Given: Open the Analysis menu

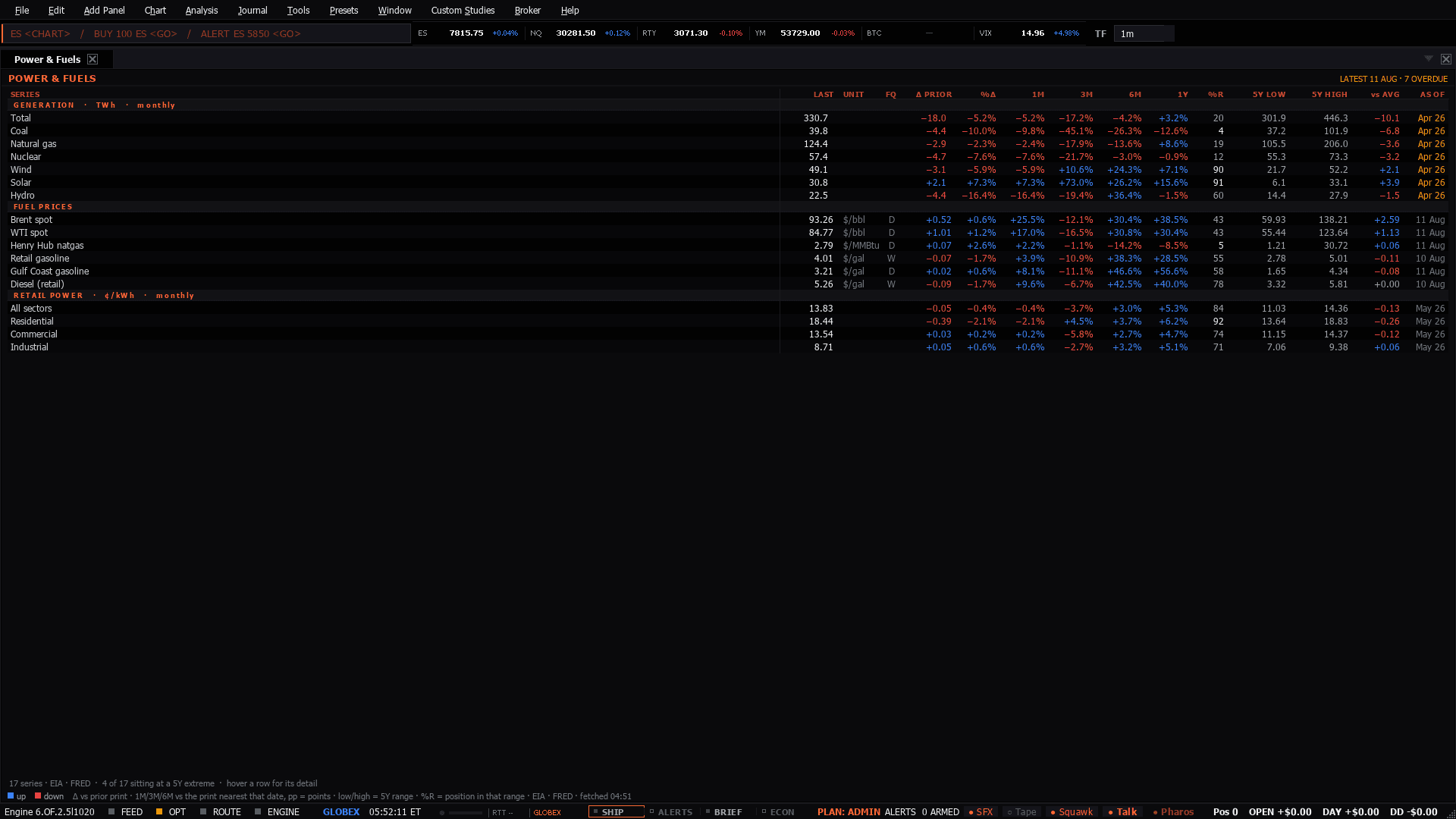Looking at the screenshot, I should (x=202, y=11).
